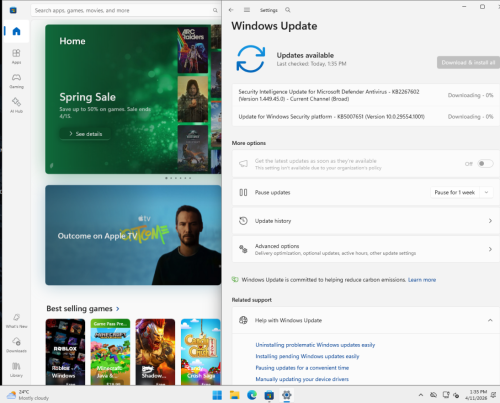This screenshot has width=500, height=403.
Task: Open Advanced options page
Action: [366, 249]
